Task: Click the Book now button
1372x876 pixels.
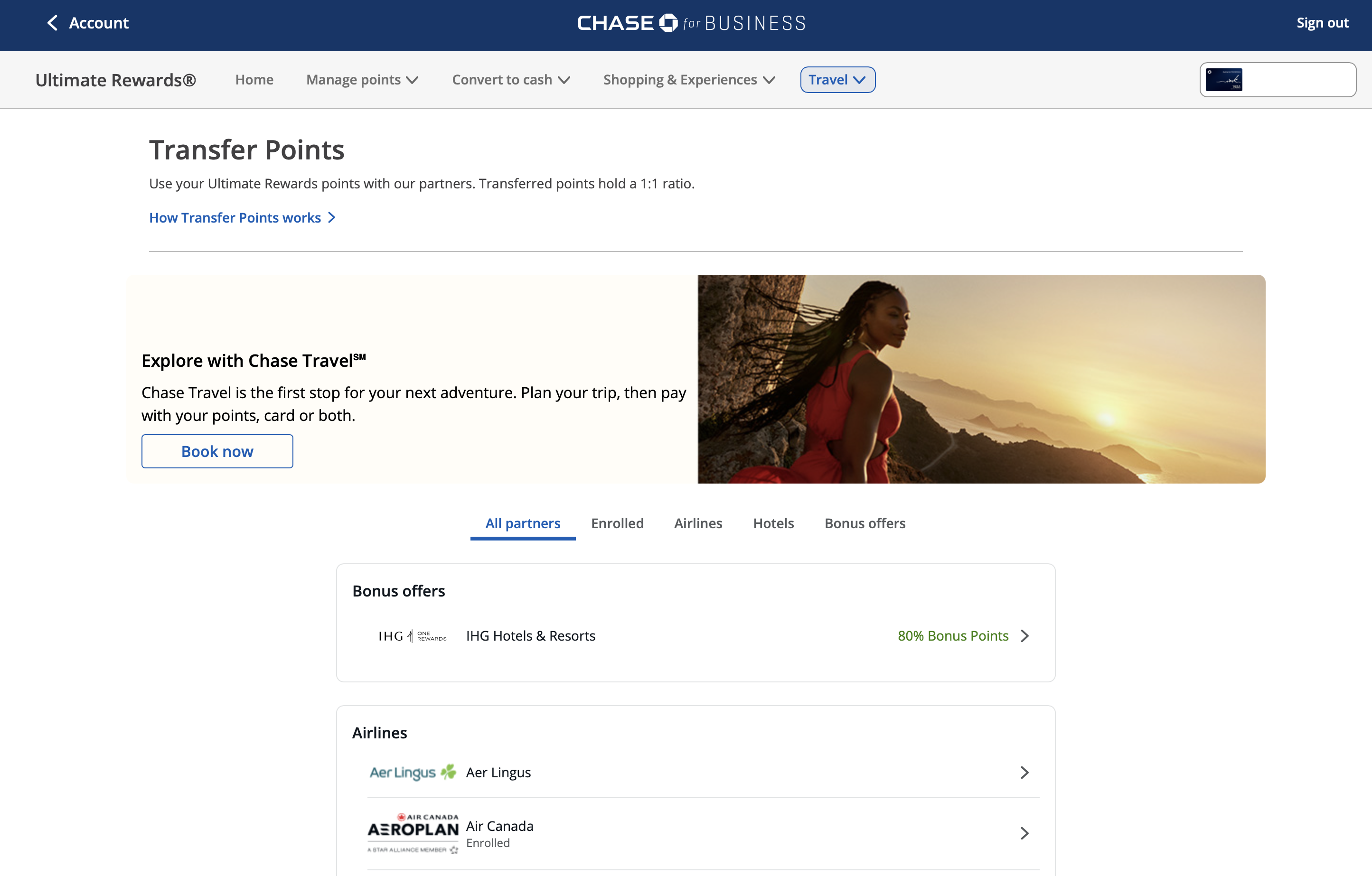Action: 217,451
